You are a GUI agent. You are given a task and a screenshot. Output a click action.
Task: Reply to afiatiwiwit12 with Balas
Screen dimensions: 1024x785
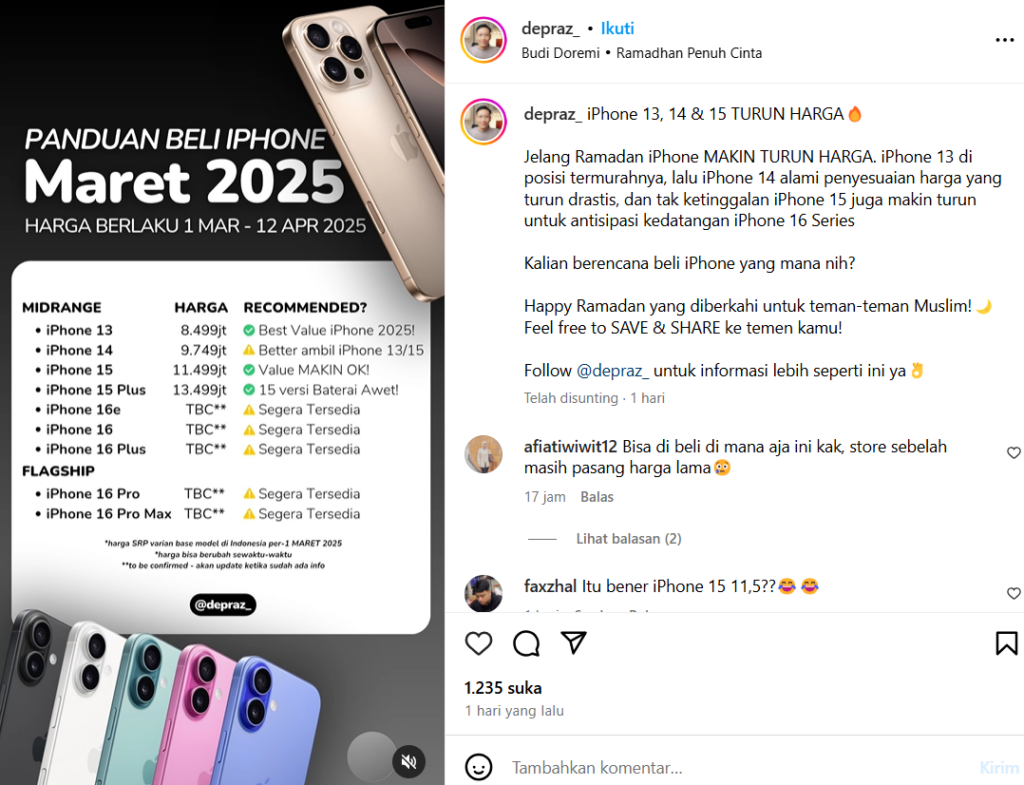click(x=597, y=497)
